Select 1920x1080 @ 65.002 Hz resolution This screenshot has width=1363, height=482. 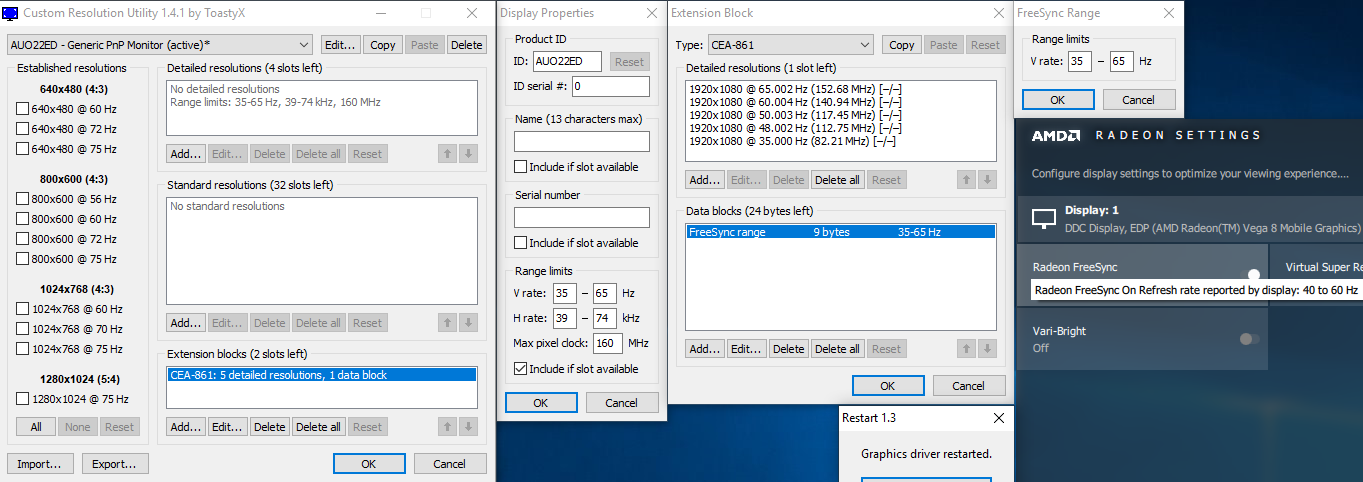click(x=841, y=89)
